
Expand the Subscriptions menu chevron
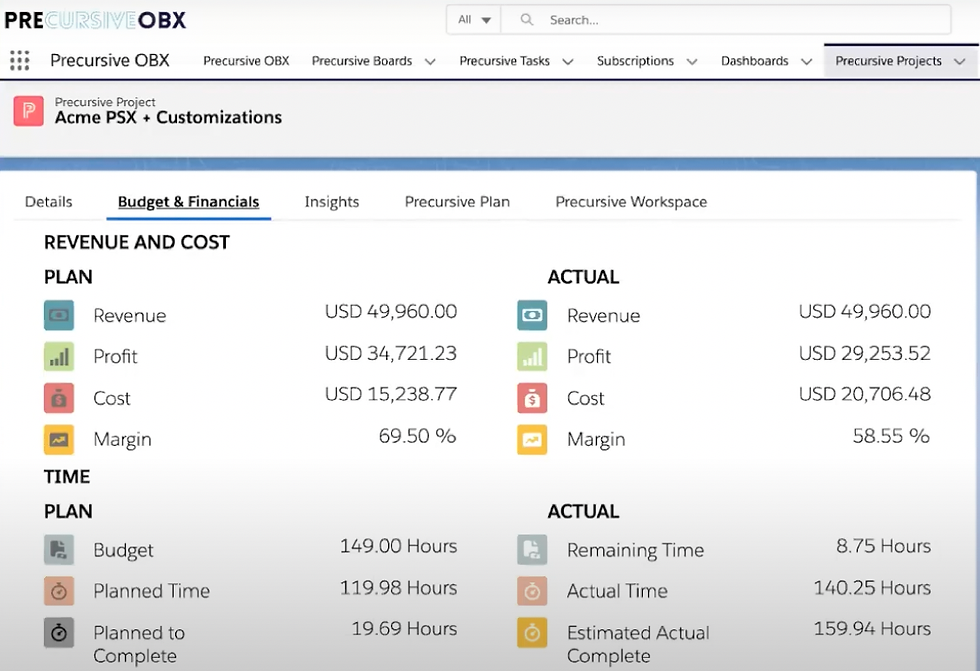[692, 61]
